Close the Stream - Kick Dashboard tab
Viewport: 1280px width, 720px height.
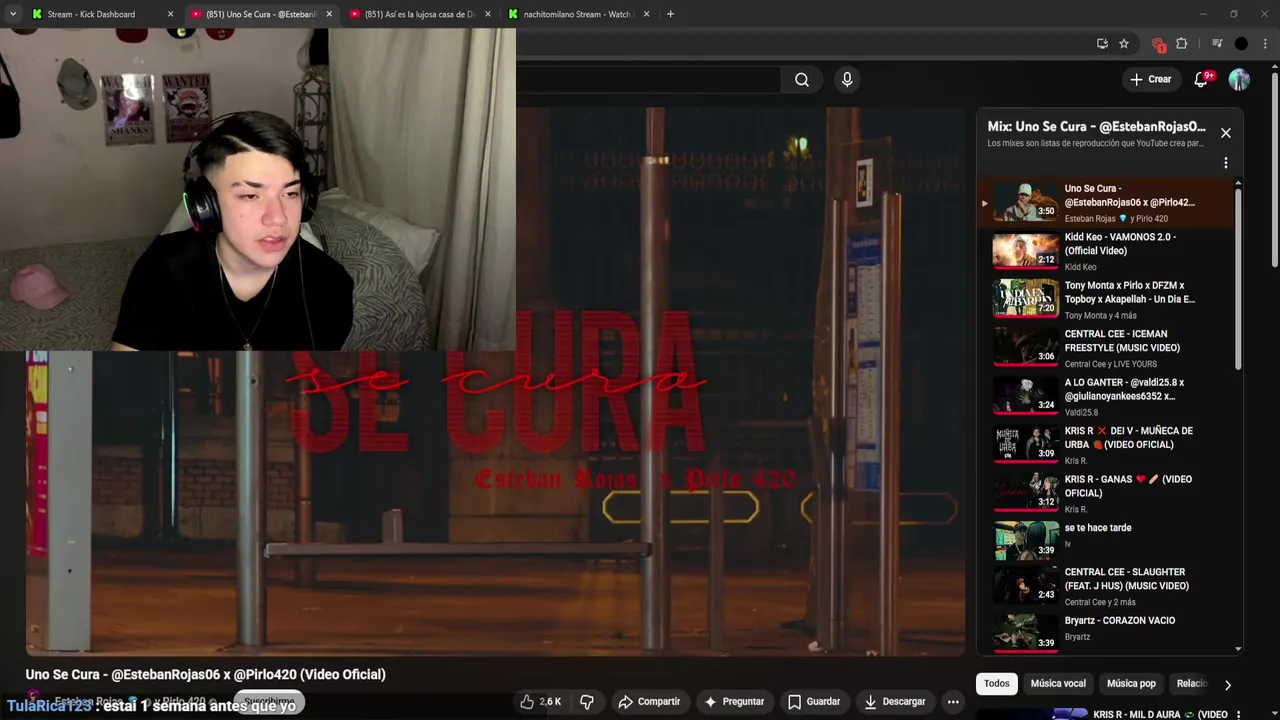(x=170, y=14)
